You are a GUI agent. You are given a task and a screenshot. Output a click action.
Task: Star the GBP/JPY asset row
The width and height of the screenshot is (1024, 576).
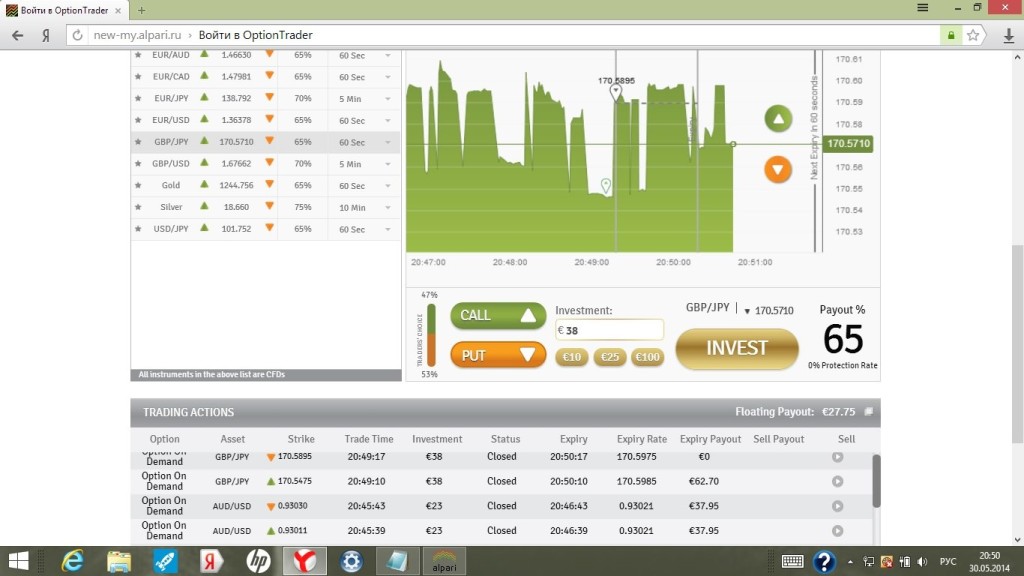click(x=138, y=142)
